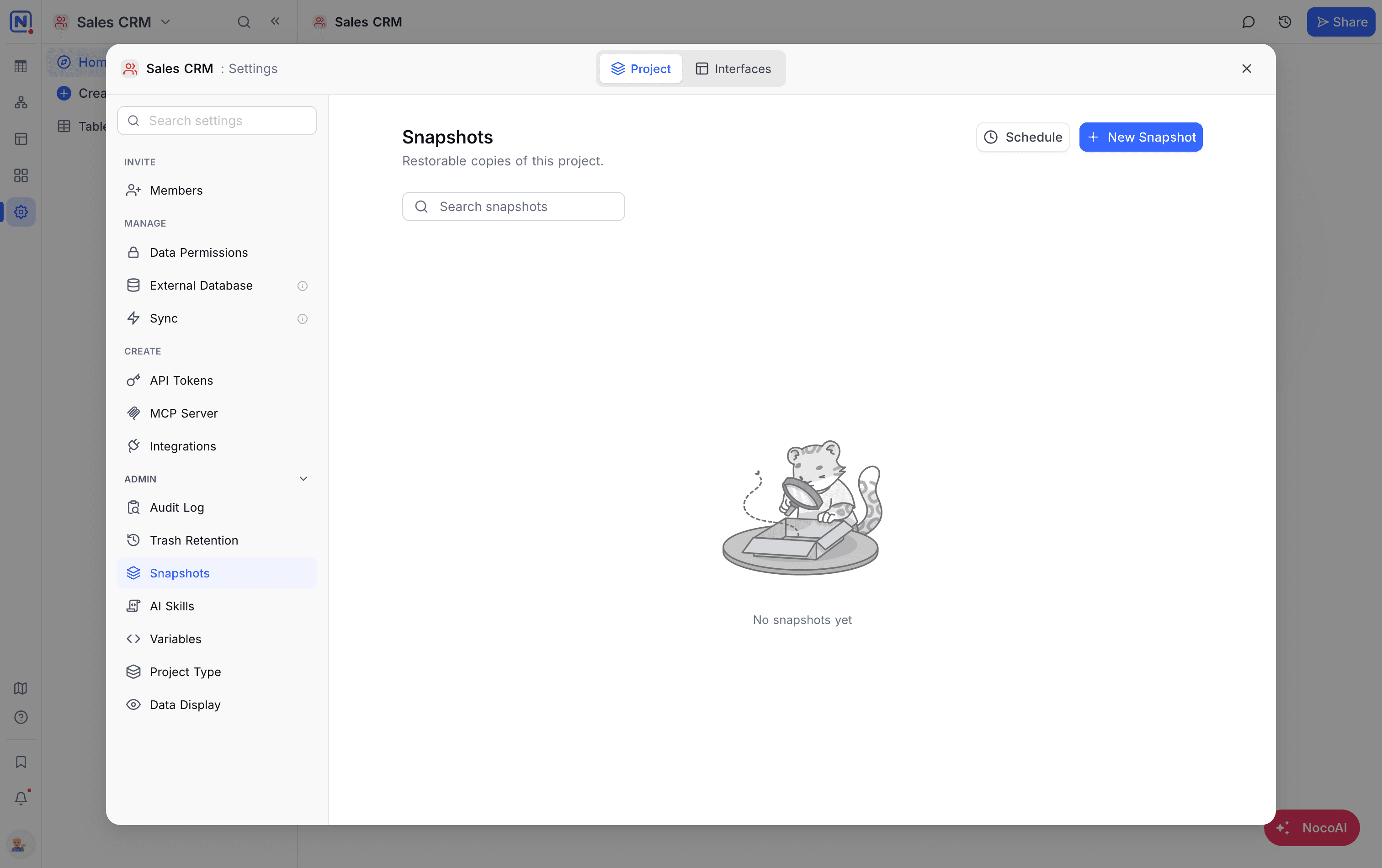Screen dimensions: 1382x868
Task: Click info icon next to External Database
Action: click(303, 286)
